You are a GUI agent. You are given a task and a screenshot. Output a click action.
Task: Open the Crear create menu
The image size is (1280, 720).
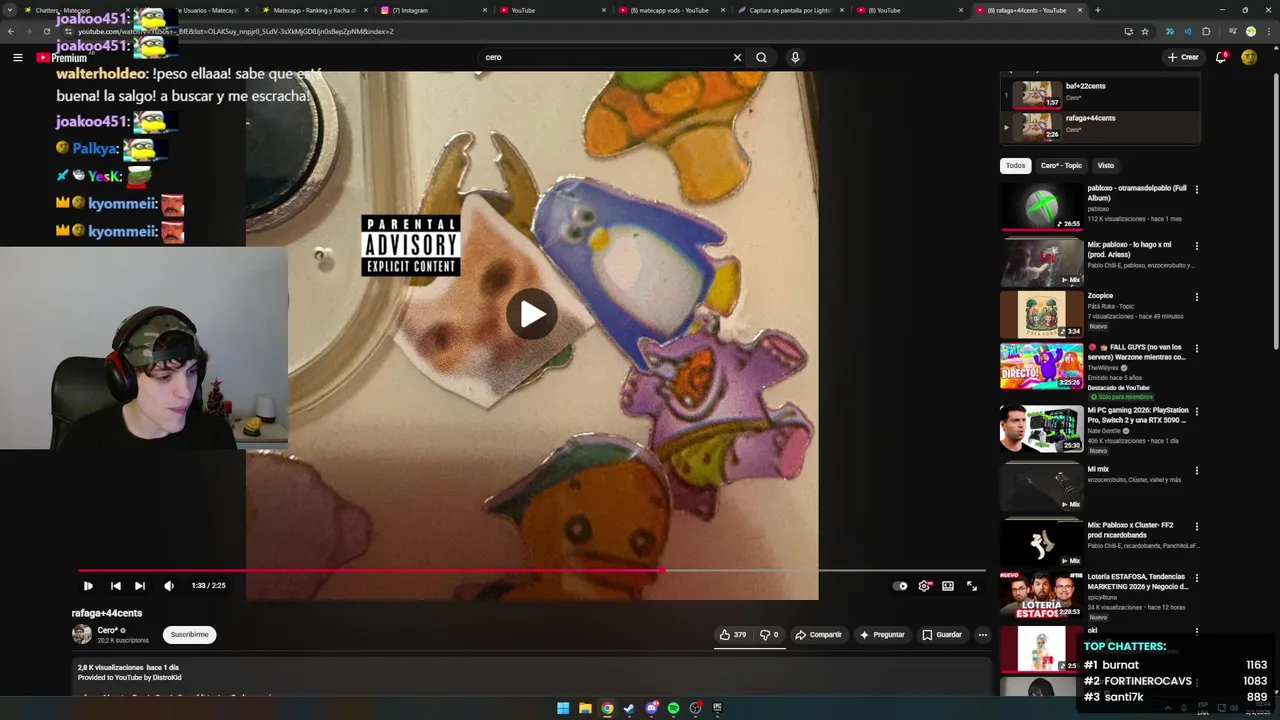pos(1183,57)
